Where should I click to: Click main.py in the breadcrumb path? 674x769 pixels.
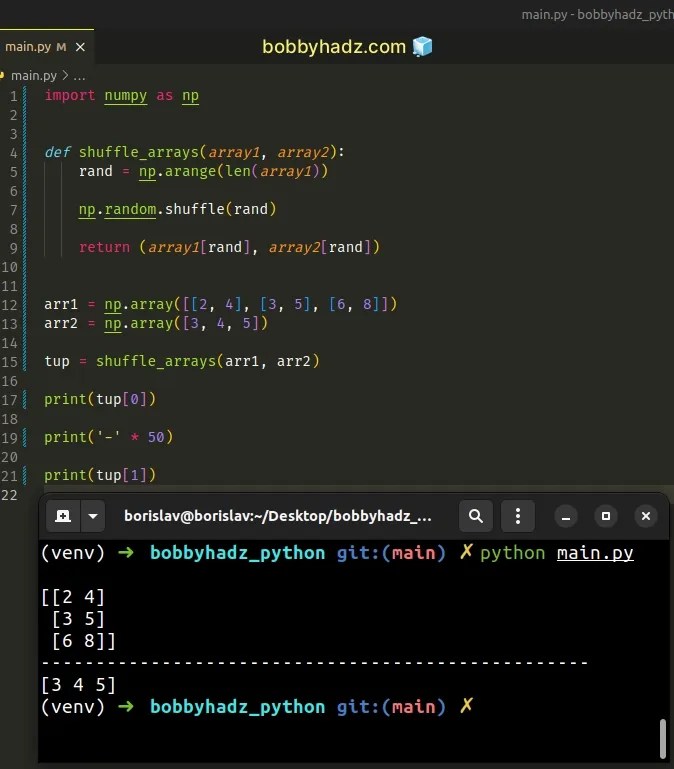click(34, 76)
